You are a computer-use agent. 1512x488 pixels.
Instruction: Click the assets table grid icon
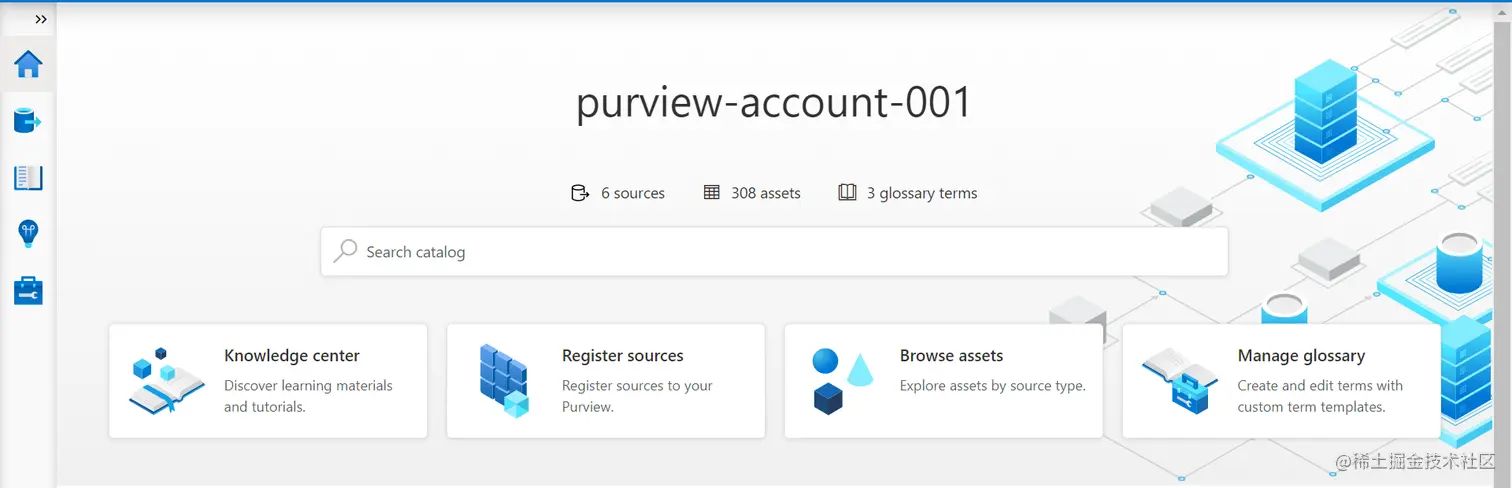coord(712,192)
